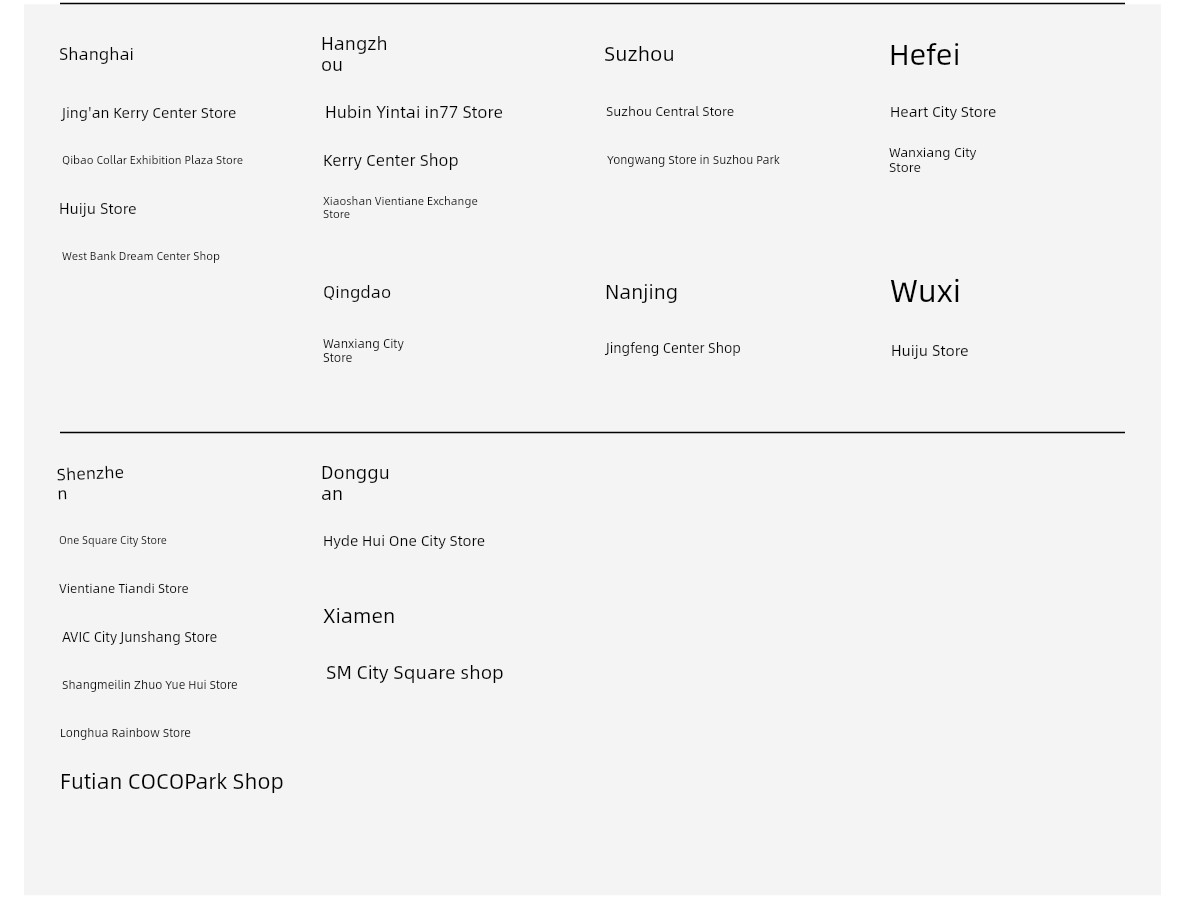The image size is (1185, 918).
Task: Open Longhua Rainbow Store
Action: coord(125,733)
